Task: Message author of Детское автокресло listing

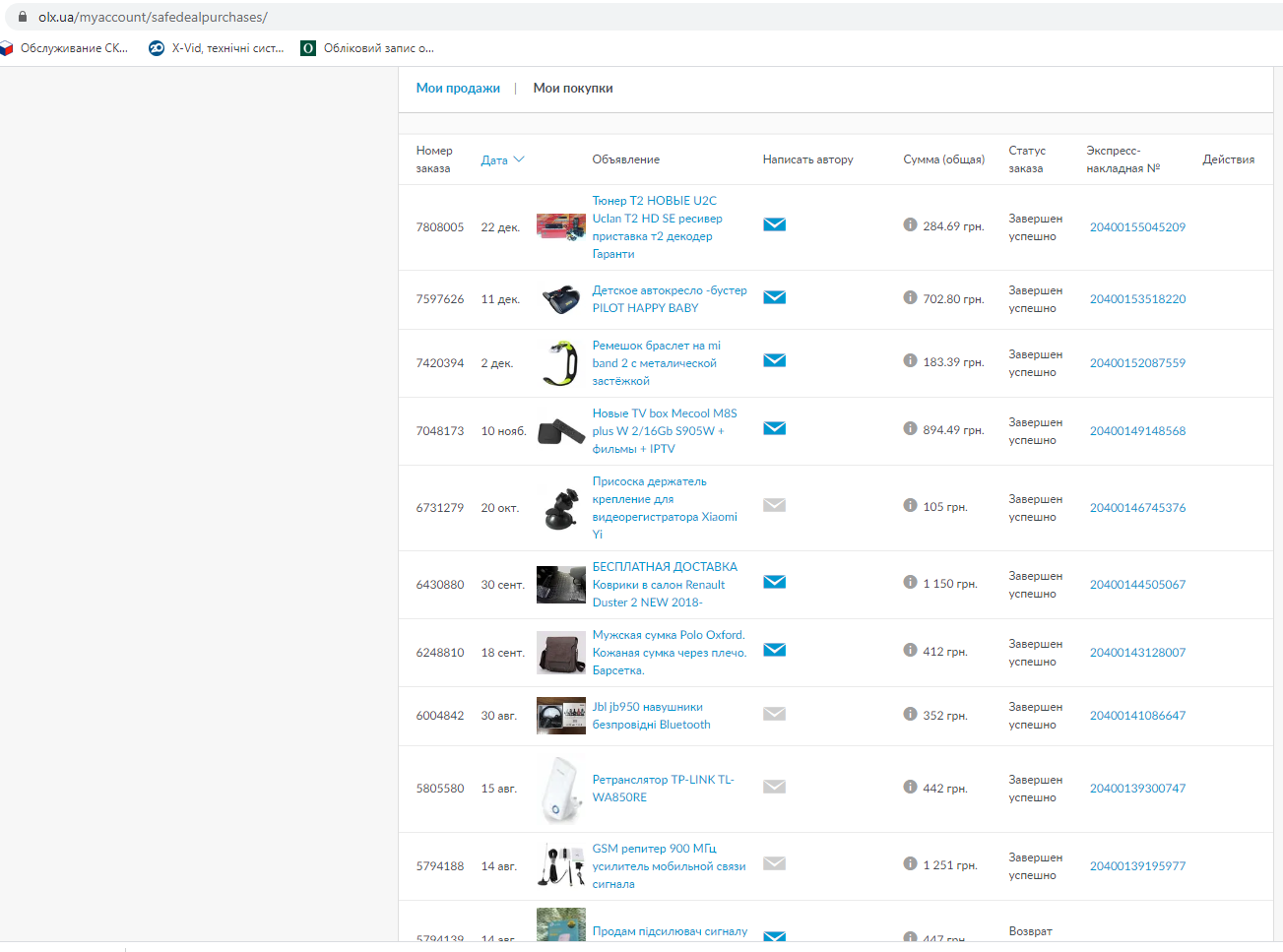Action: [774, 297]
